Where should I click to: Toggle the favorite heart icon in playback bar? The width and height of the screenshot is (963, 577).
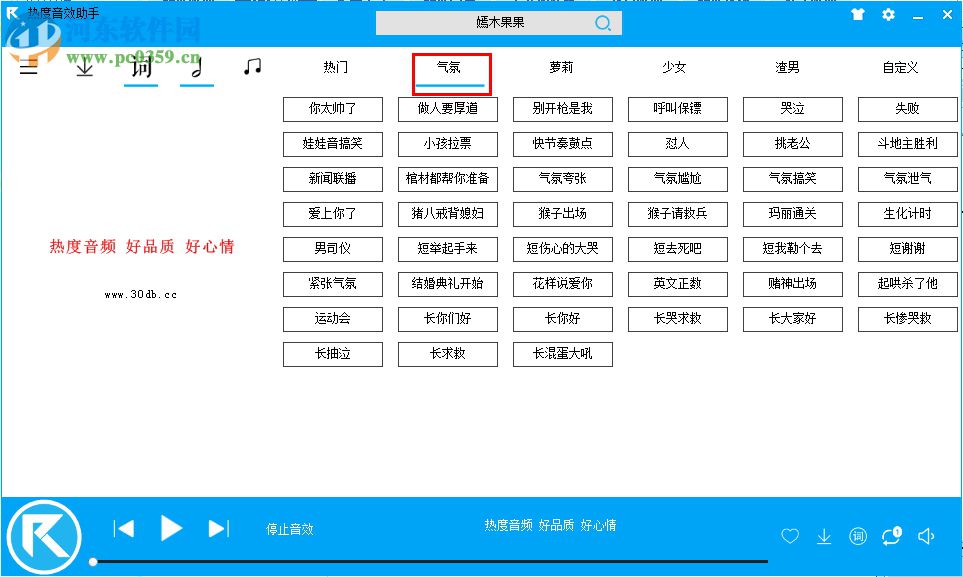(x=790, y=536)
